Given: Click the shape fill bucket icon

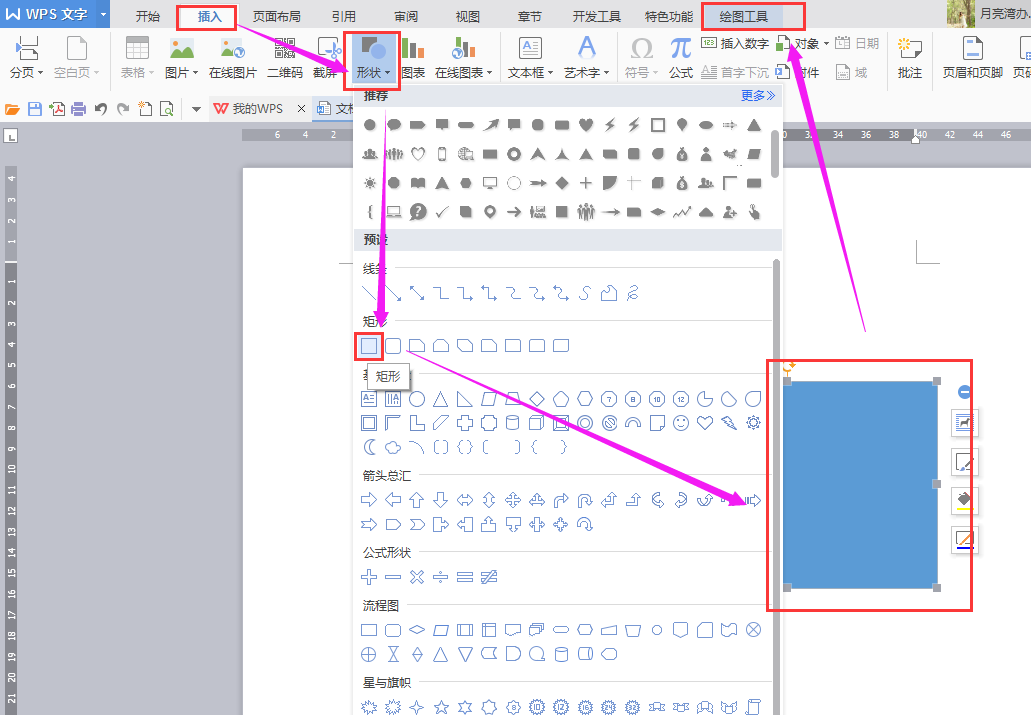Looking at the screenshot, I should coord(964,501).
